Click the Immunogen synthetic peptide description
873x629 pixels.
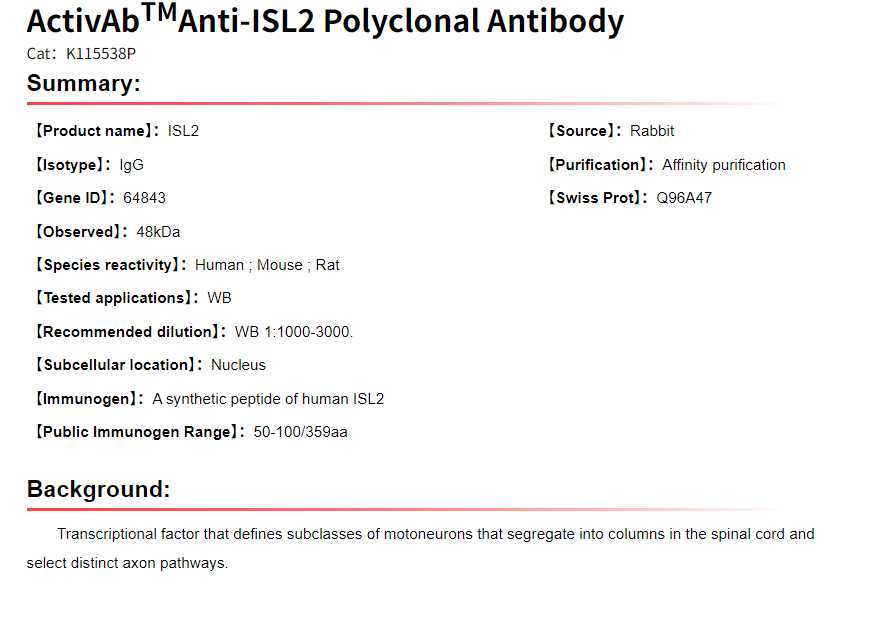268,399
